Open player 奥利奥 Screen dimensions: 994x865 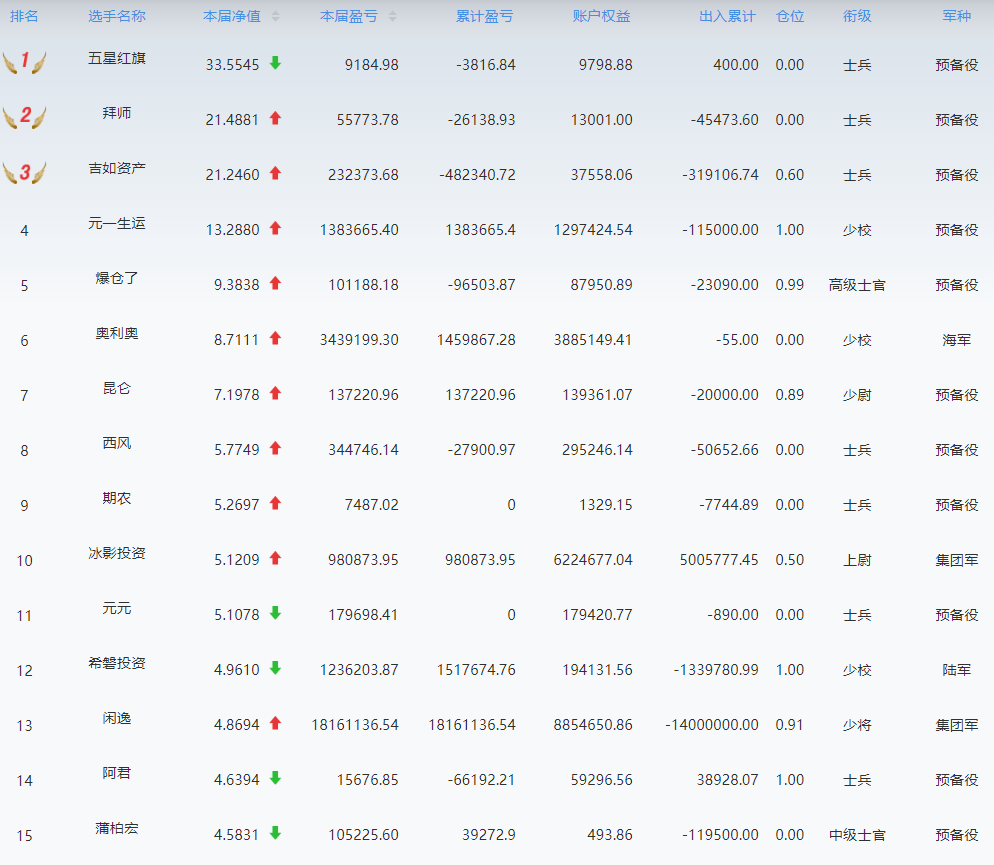pyautogui.click(x=117, y=333)
